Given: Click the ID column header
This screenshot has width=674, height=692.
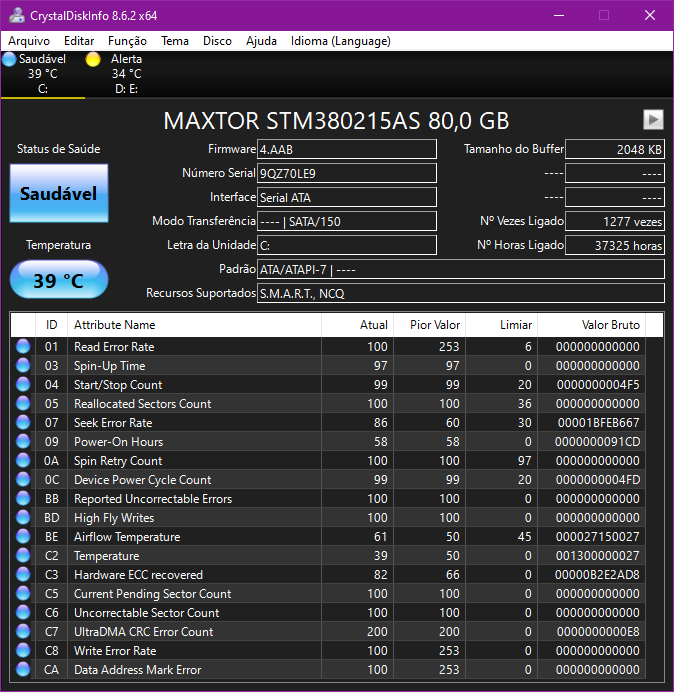Looking at the screenshot, I should click(x=52, y=325).
